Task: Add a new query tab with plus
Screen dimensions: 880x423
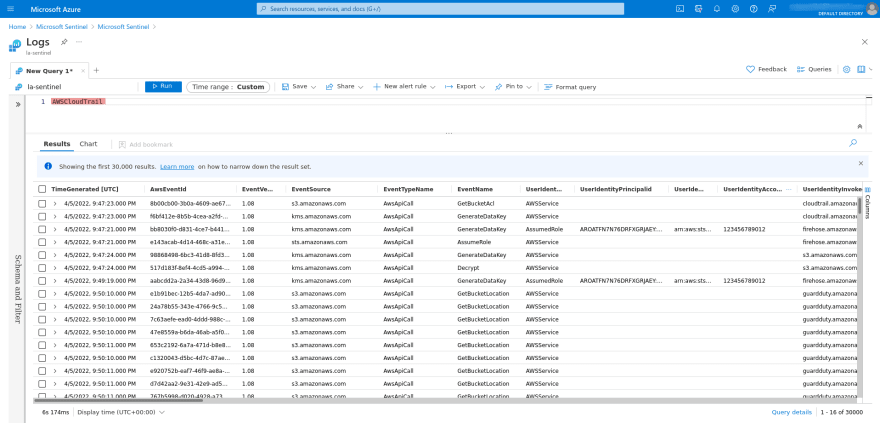Action: click(x=97, y=71)
